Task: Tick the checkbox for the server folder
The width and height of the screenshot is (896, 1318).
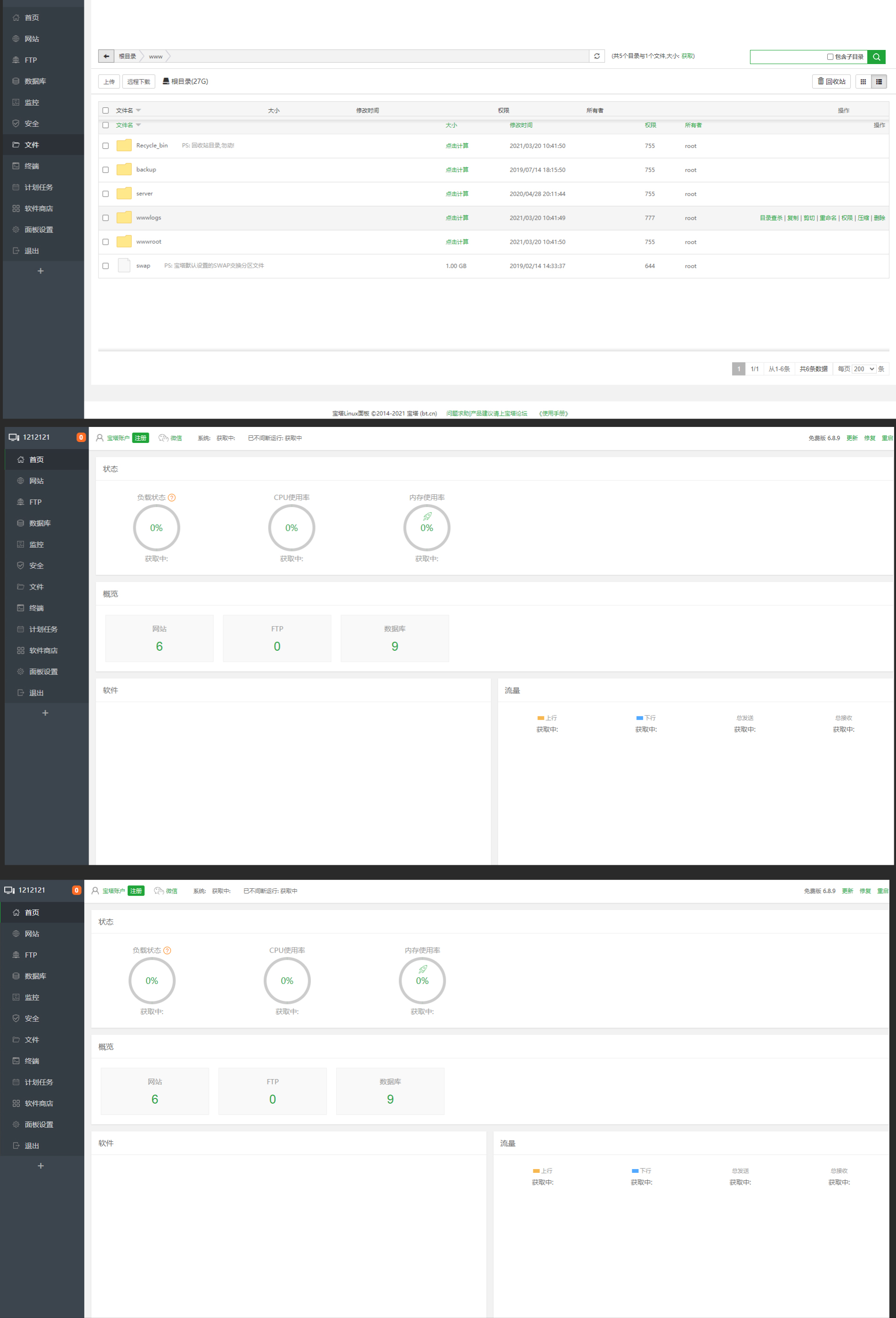Action: click(x=106, y=194)
